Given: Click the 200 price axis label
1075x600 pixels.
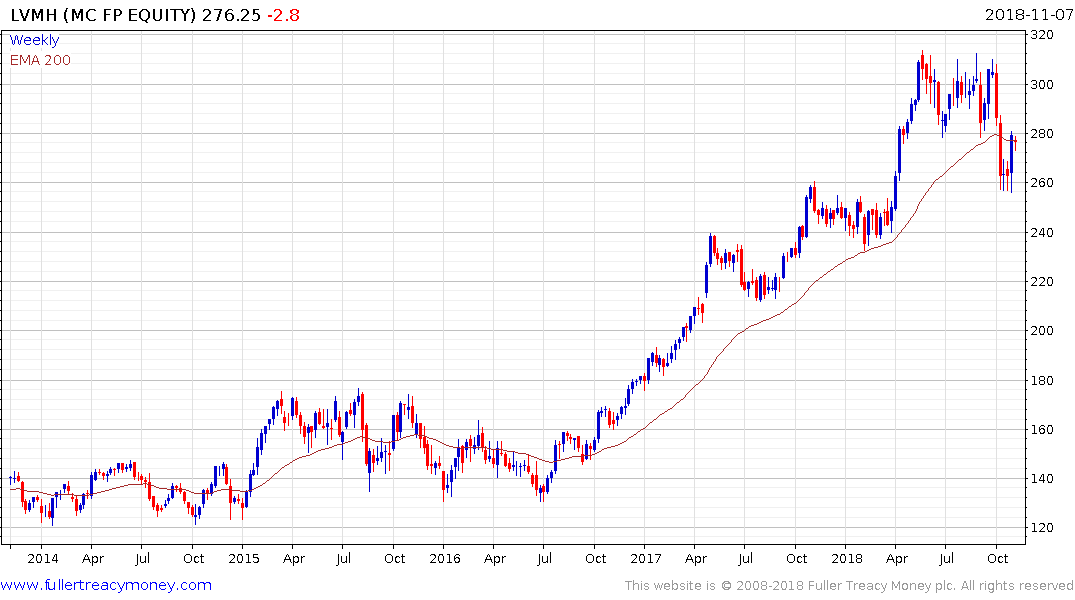Looking at the screenshot, I should [1042, 331].
